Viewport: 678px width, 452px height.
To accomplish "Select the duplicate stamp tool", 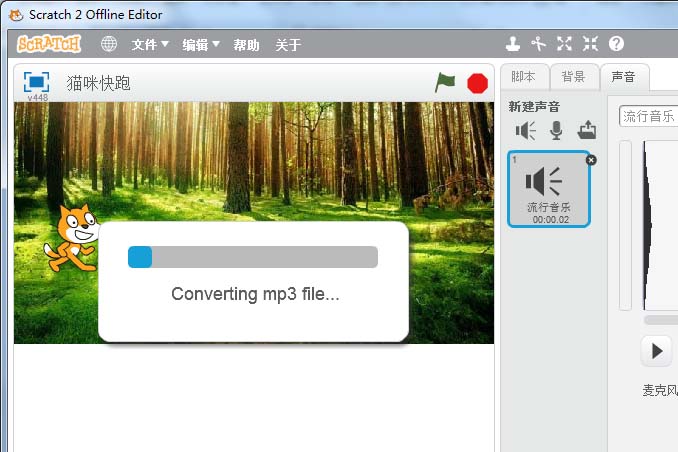I will pyautogui.click(x=513, y=44).
